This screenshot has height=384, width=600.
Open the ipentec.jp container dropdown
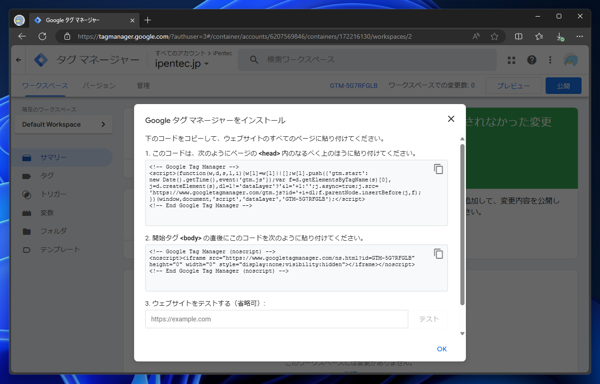pos(182,64)
